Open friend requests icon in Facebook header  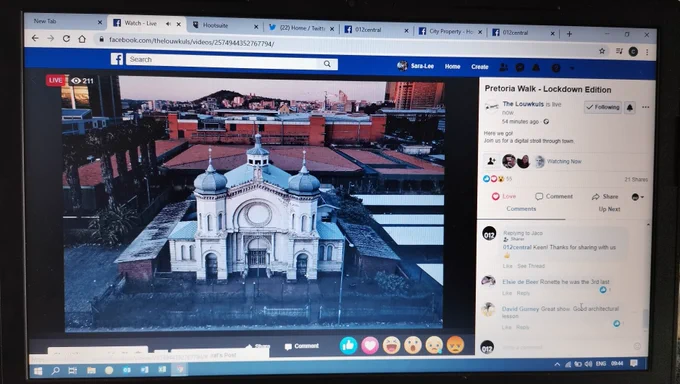coord(503,67)
